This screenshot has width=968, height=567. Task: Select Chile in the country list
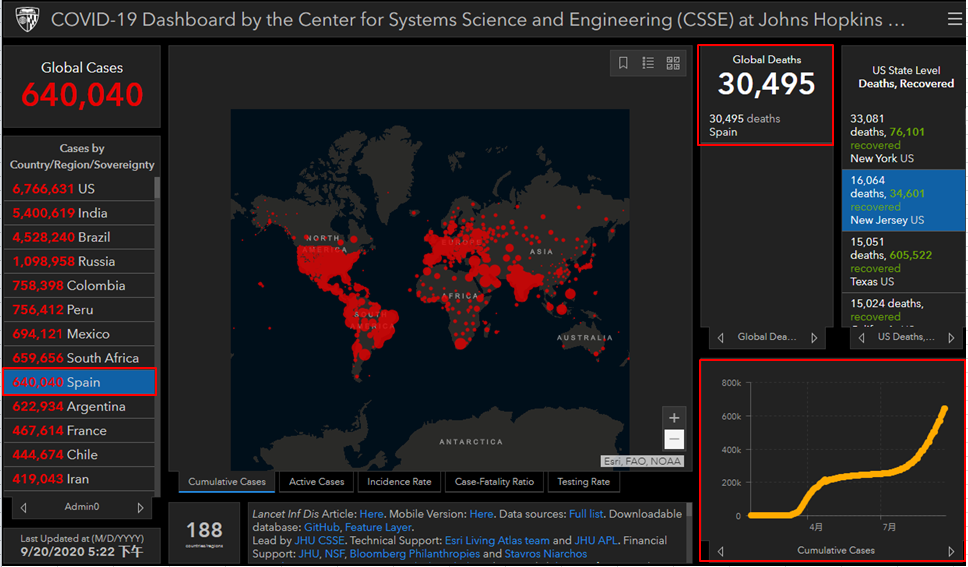pyautogui.click(x=79, y=455)
